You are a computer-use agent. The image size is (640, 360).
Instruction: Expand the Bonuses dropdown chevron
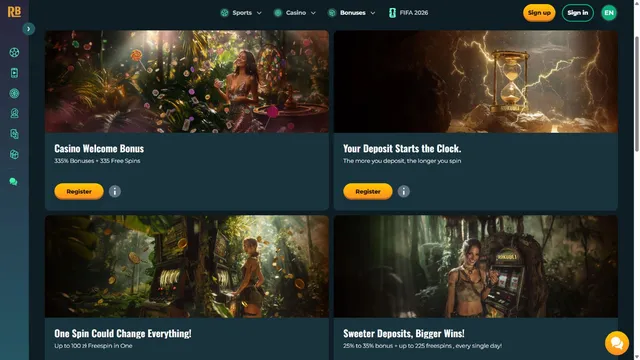click(373, 13)
